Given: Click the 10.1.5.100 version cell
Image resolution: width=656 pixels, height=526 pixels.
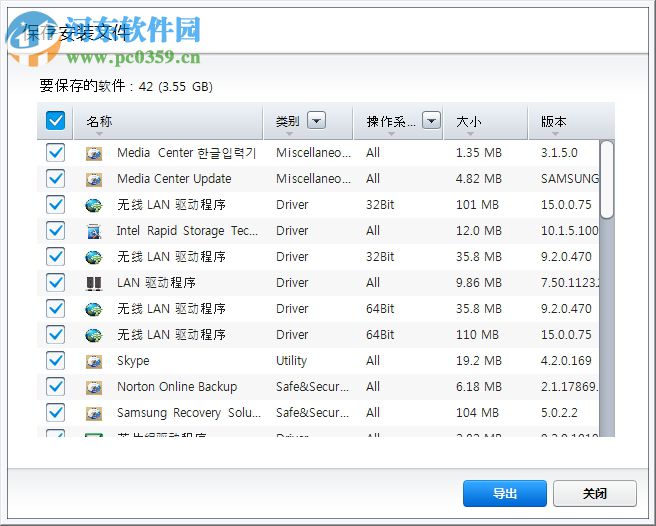Looking at the screenshot, I should (569, 231).
